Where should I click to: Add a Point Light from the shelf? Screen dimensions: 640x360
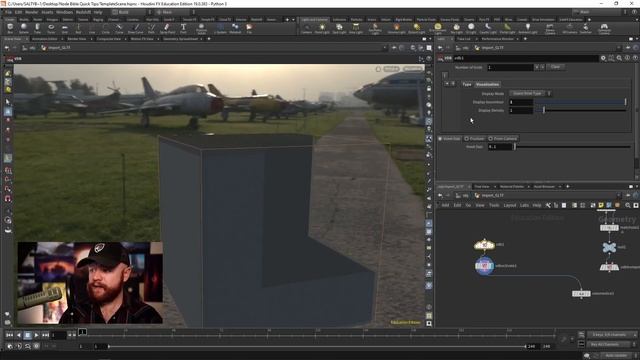(322, 29)
